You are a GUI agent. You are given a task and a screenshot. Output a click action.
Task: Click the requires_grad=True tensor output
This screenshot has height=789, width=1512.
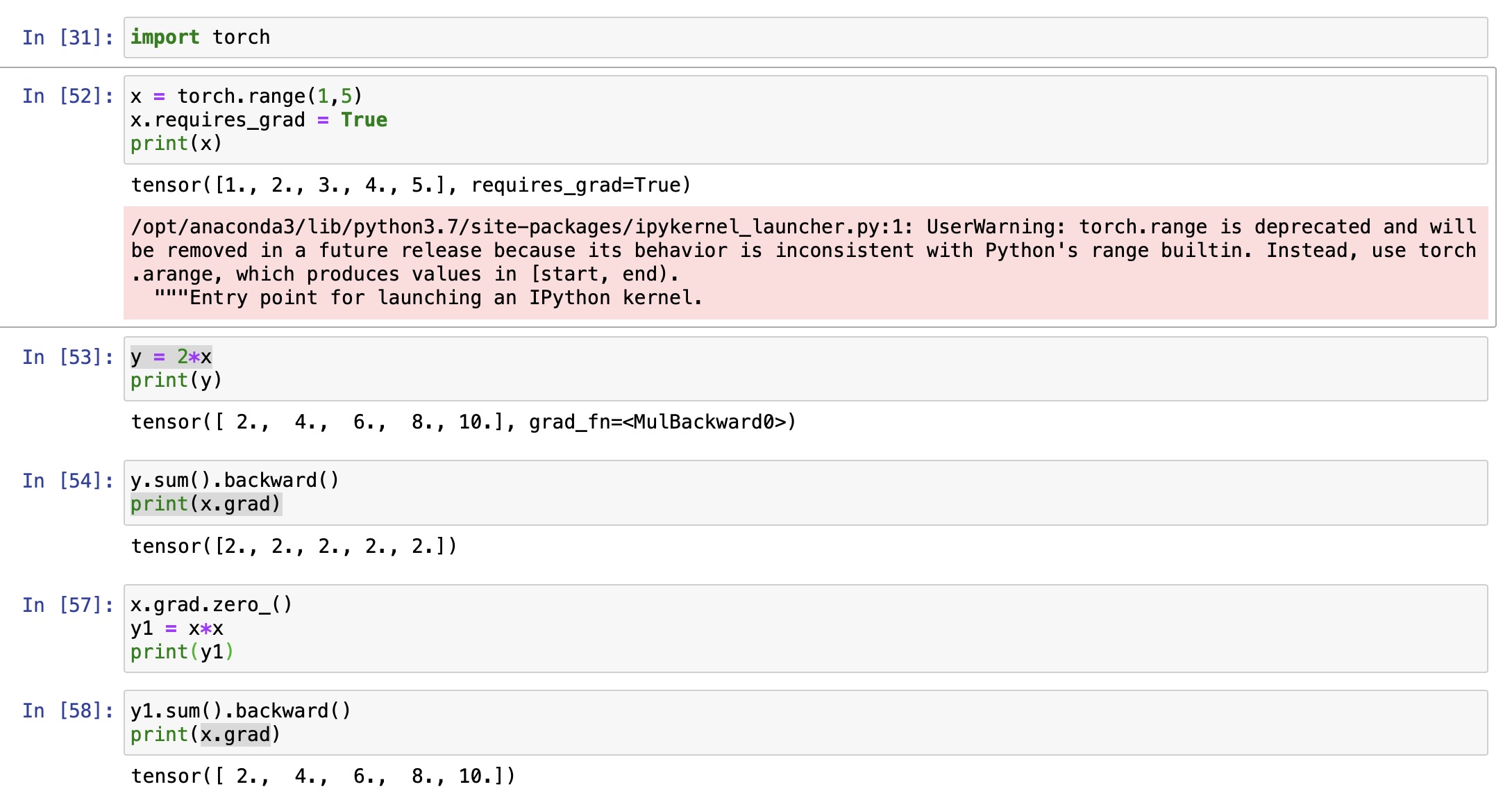[x=411, y=185]
